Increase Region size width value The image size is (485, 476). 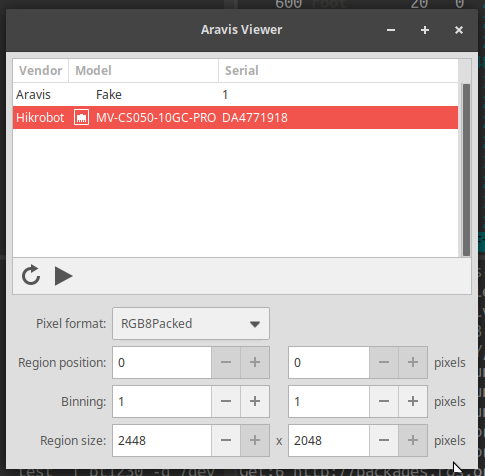point(255,441)
